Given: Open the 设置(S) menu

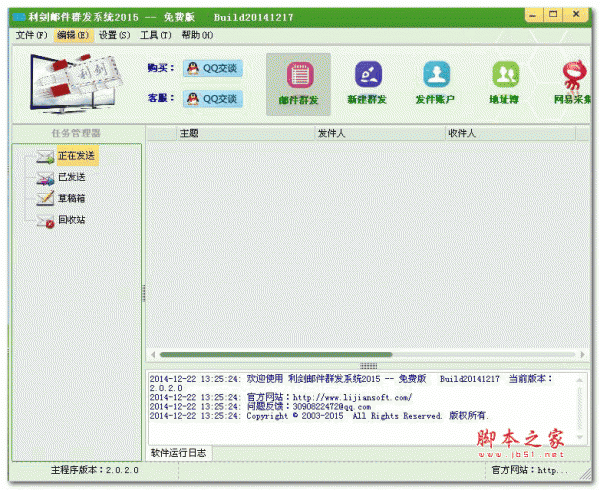Looking at the screenshot, I should 114,35.
